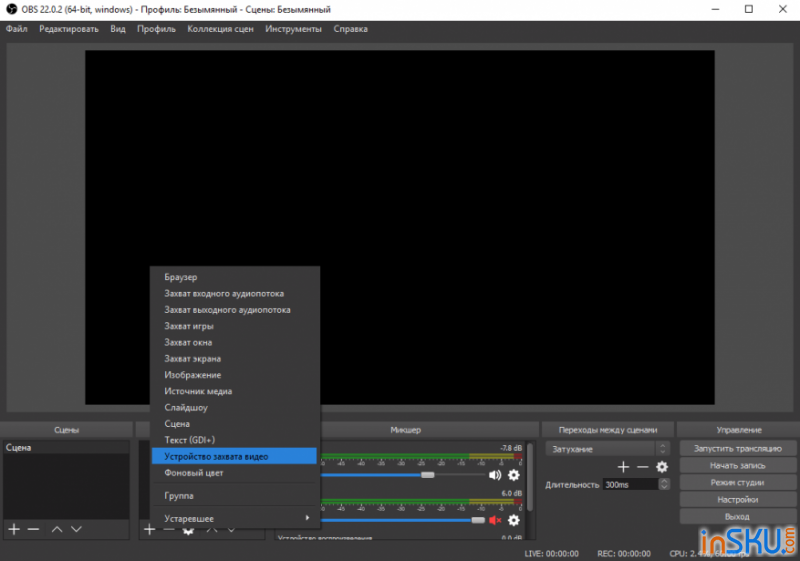Image resolution: width=800 pixels, height=561 pixels.
Task: Remove the scene with the minus icon
Action: (x=34, y=529)
